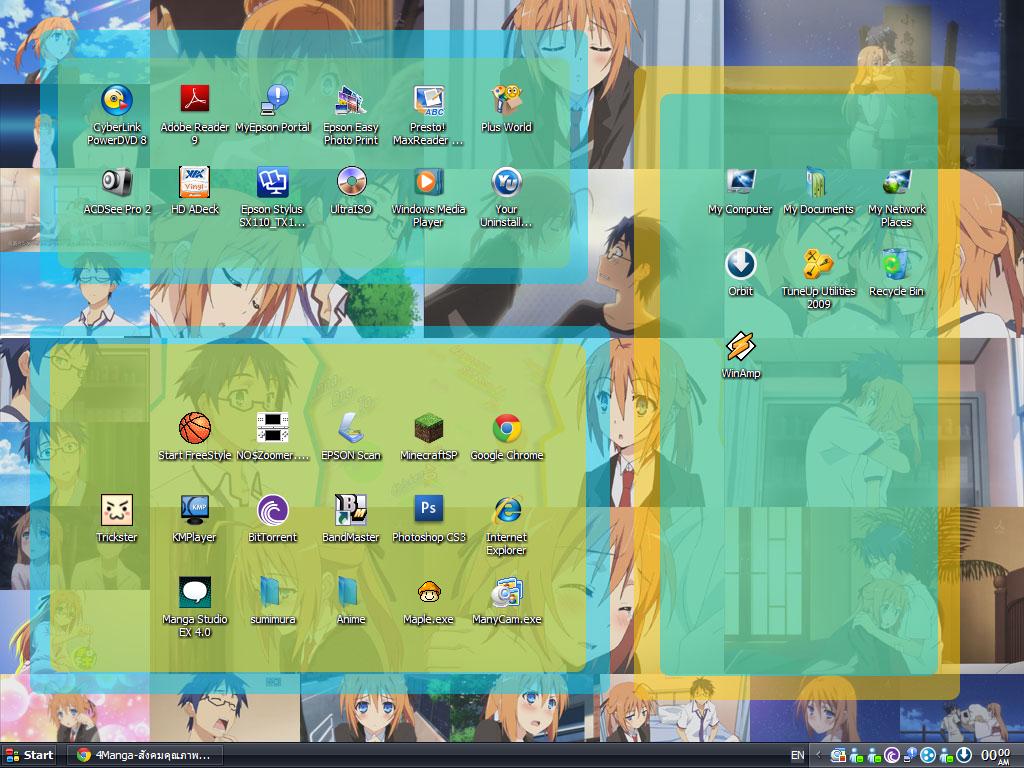The height and width of the screenshot is (768, 1024).
Task: Click BitTorrent icon in system tray
Action: [892, 756]
